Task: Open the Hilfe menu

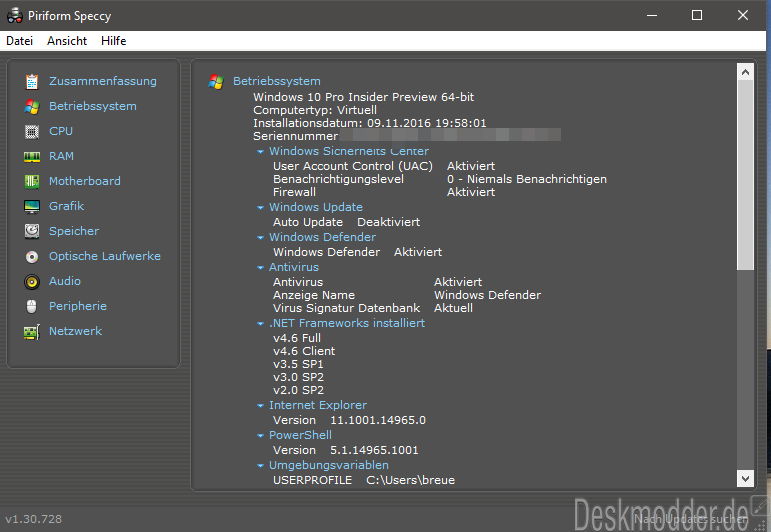Action: [114, 41]
